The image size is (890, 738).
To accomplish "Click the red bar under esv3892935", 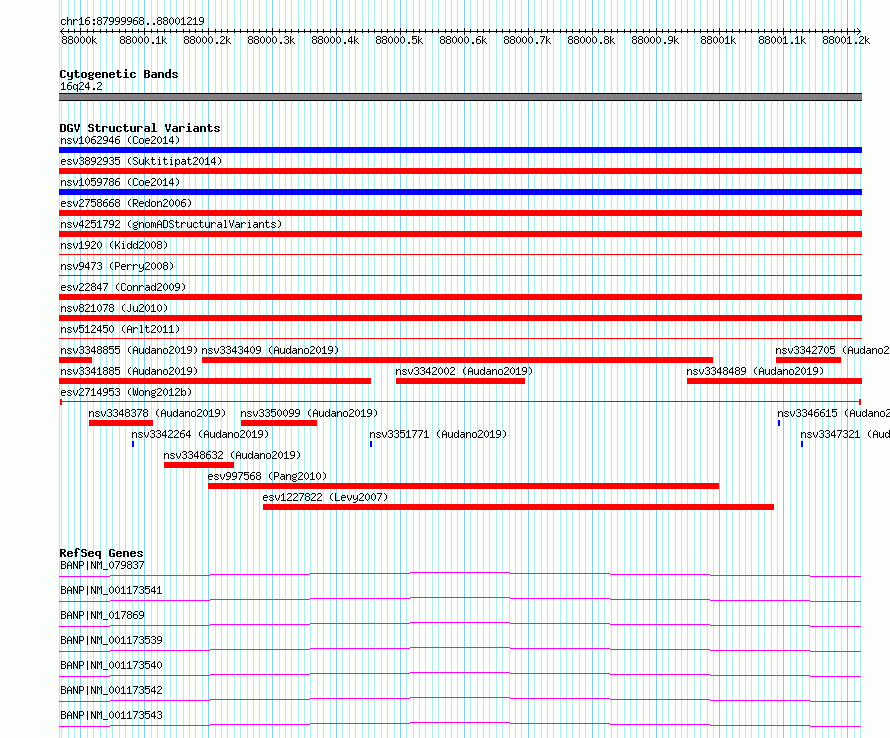I will 460,171.
